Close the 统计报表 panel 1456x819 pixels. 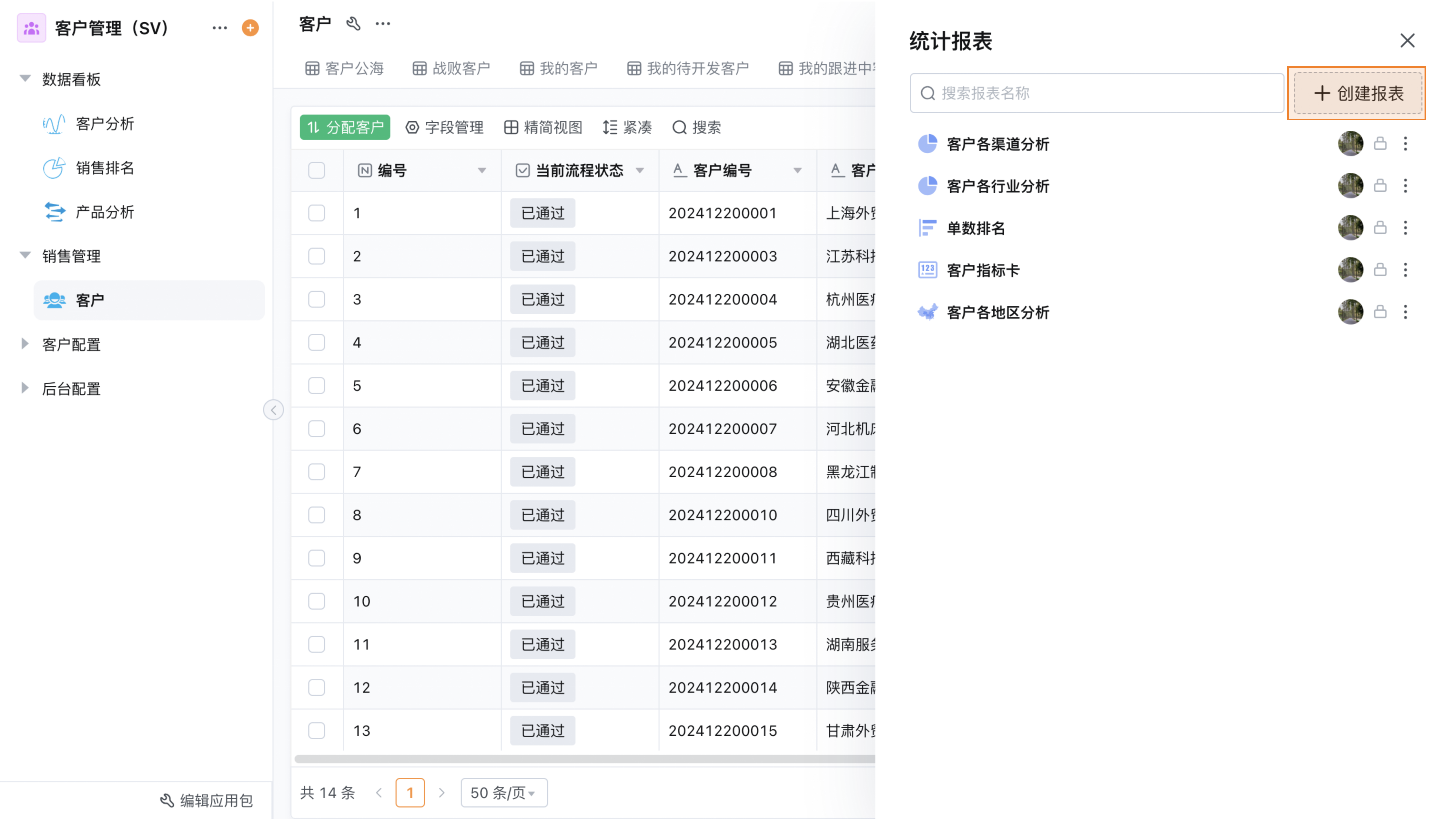[x=1407, y=41]
